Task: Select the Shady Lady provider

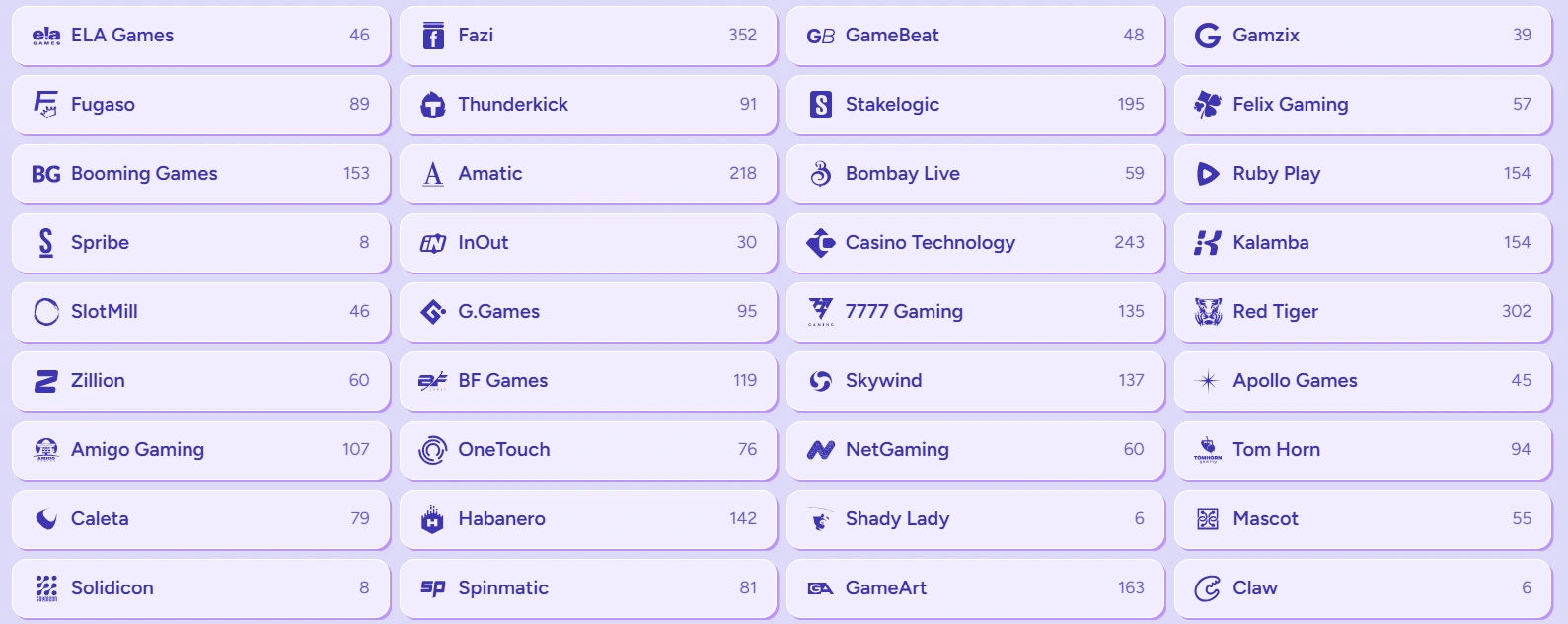Action: click(975, 519)
